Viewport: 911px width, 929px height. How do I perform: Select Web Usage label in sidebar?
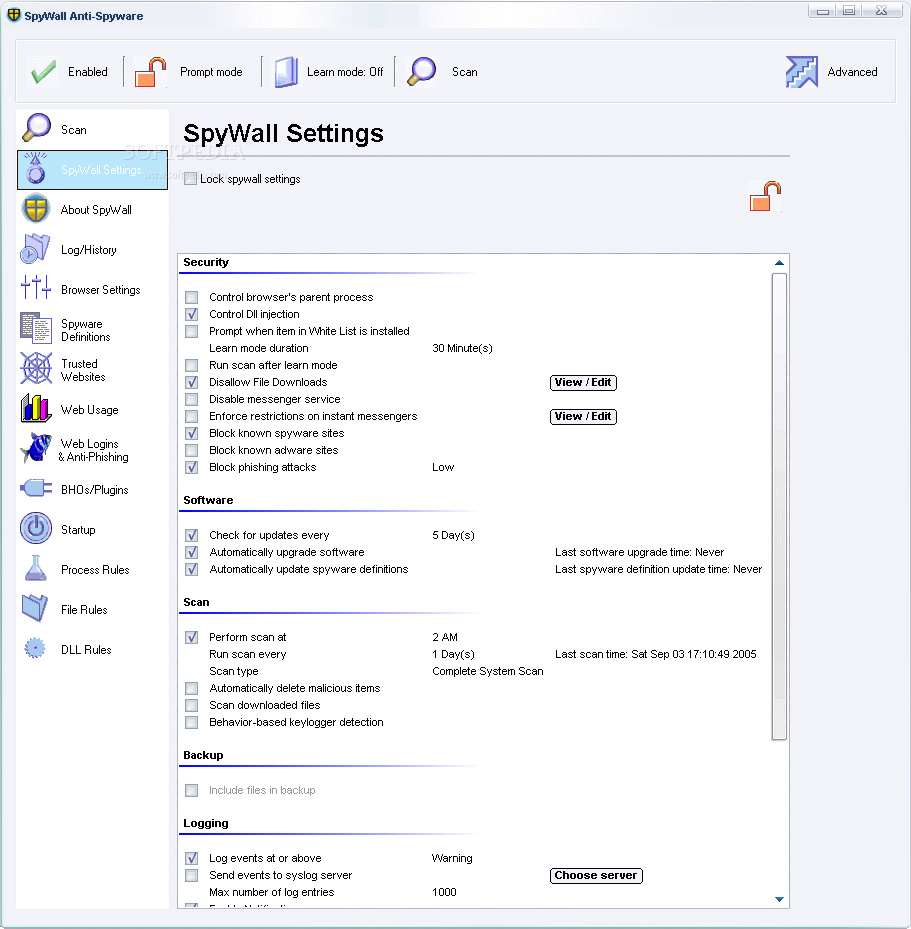89,410
